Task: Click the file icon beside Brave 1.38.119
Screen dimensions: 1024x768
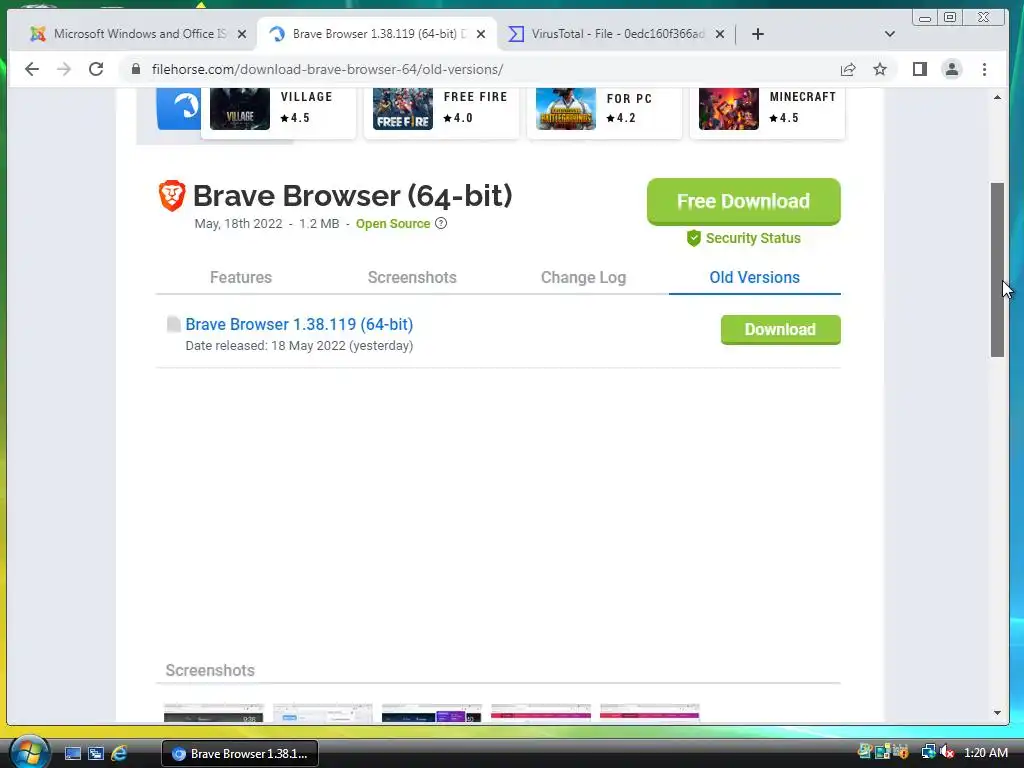Action: click(x=173, y=325)
